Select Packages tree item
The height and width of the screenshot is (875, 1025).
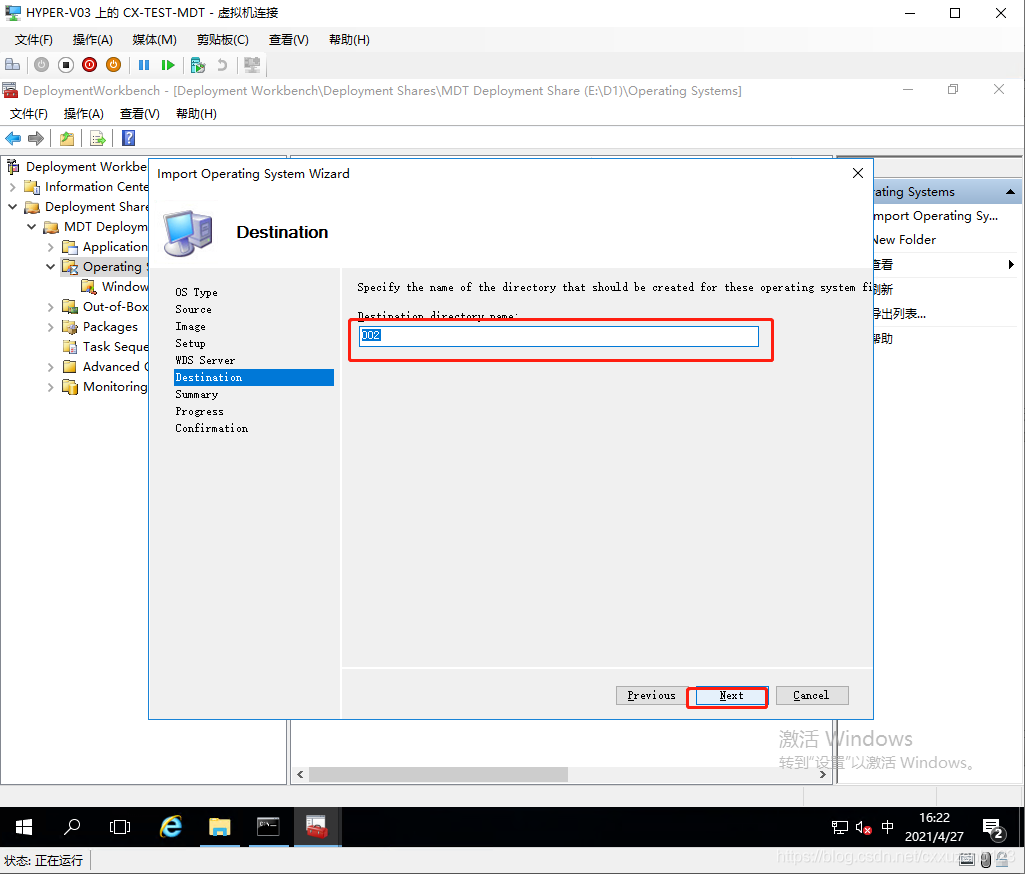(100, 327)
